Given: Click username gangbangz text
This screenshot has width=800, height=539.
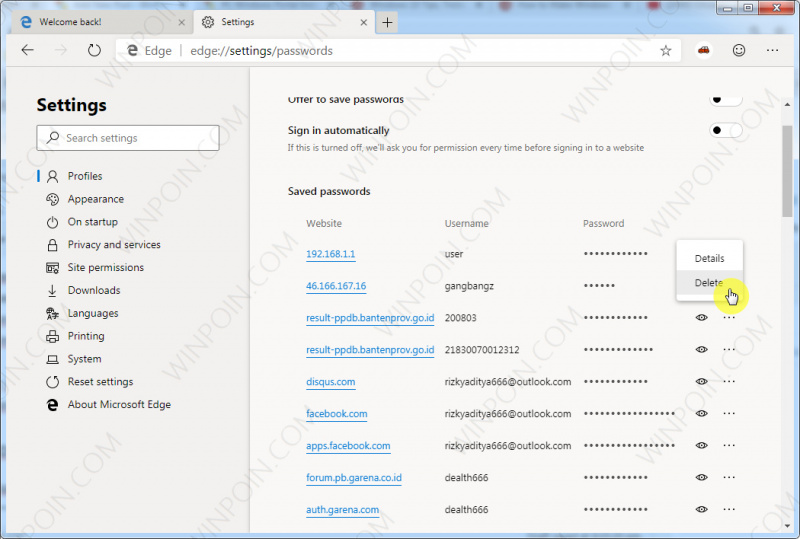Looking at the screenshot, I should (469, 286).
